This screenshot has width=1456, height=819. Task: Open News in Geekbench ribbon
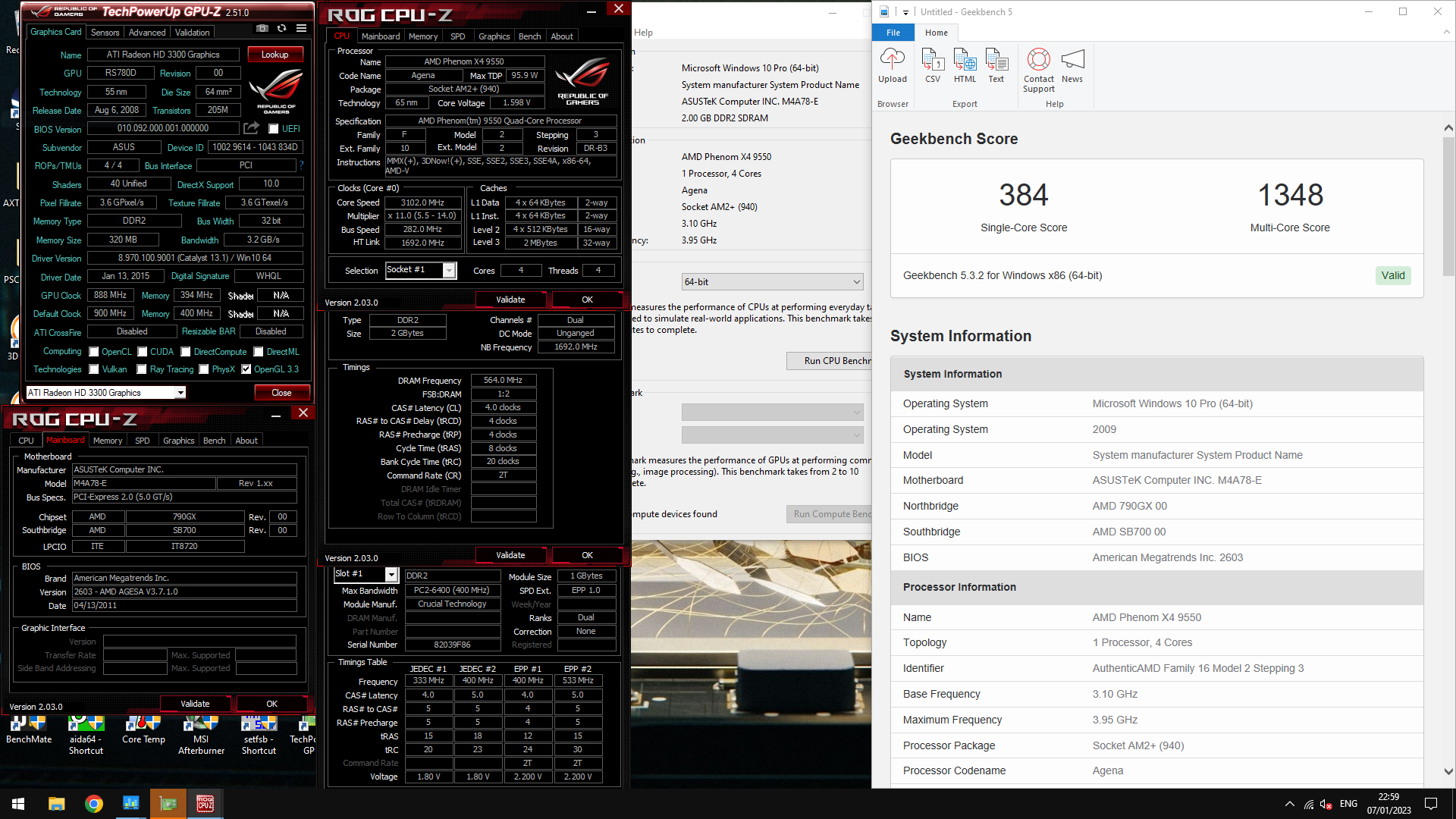1072,65
